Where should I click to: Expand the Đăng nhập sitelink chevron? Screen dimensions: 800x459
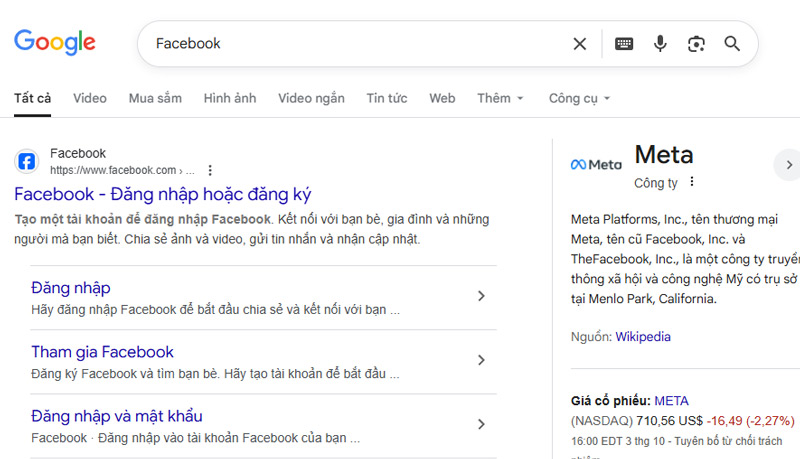481,296
